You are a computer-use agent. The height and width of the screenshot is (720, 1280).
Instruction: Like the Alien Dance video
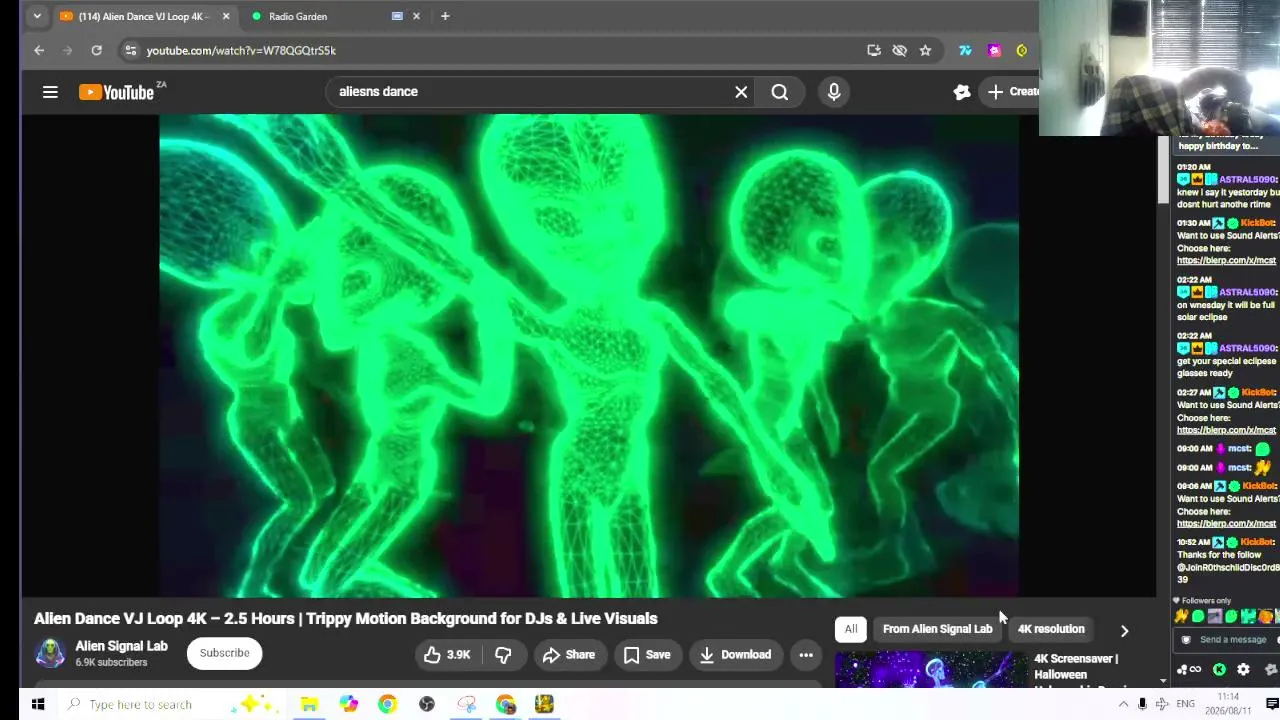pos(446,655)
